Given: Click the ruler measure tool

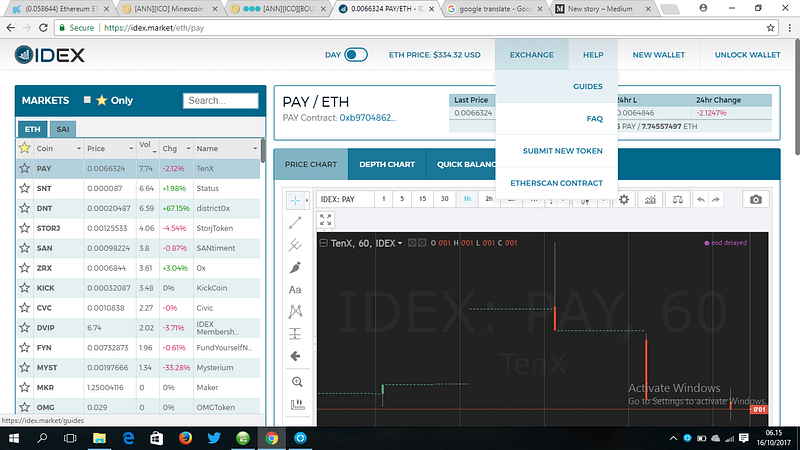Looking at the screenshot, I should coord(297,405).
